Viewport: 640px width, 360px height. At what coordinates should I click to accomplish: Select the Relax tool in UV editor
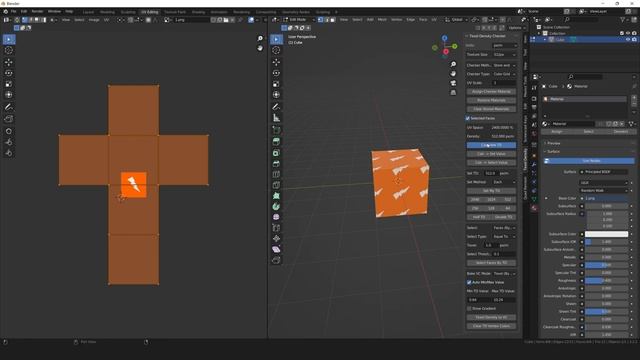pyautogui.click(x=9, y=142)
